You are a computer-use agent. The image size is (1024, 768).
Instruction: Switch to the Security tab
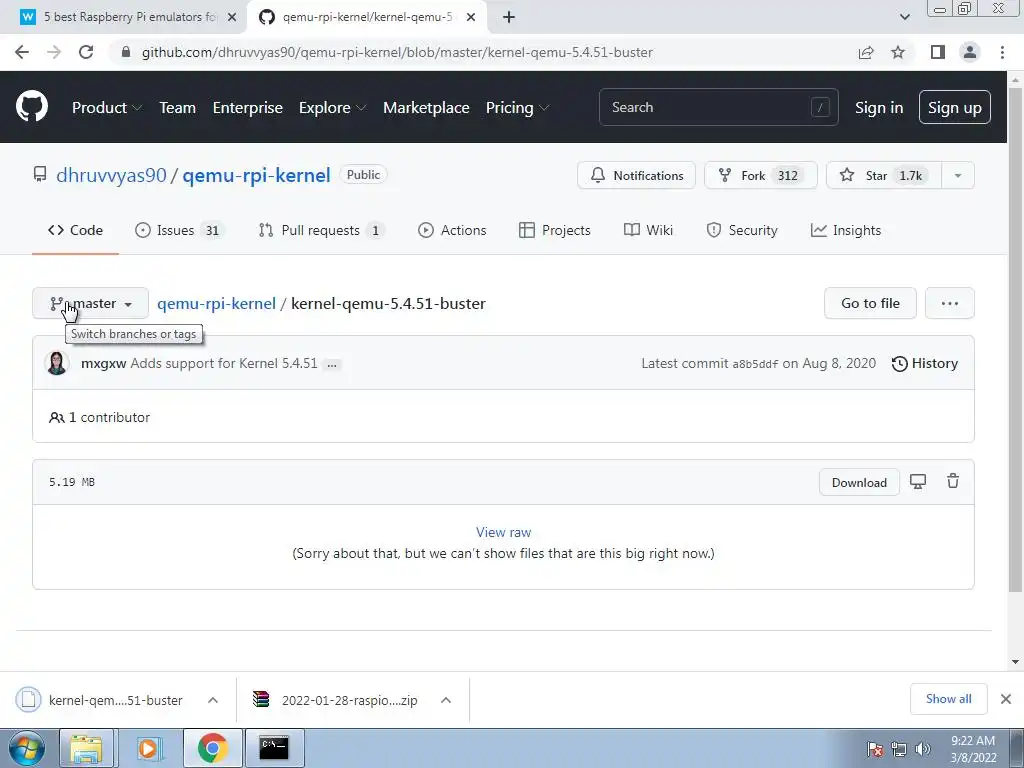point(742,230)
